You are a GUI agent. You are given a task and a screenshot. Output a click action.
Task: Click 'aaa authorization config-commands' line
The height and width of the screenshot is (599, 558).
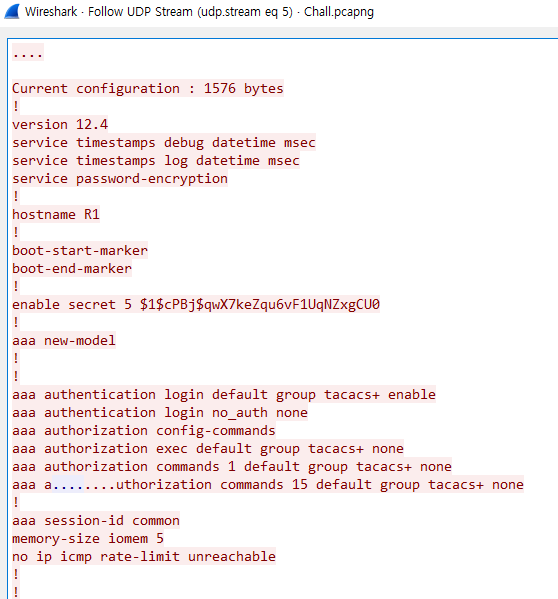(144, 431)
